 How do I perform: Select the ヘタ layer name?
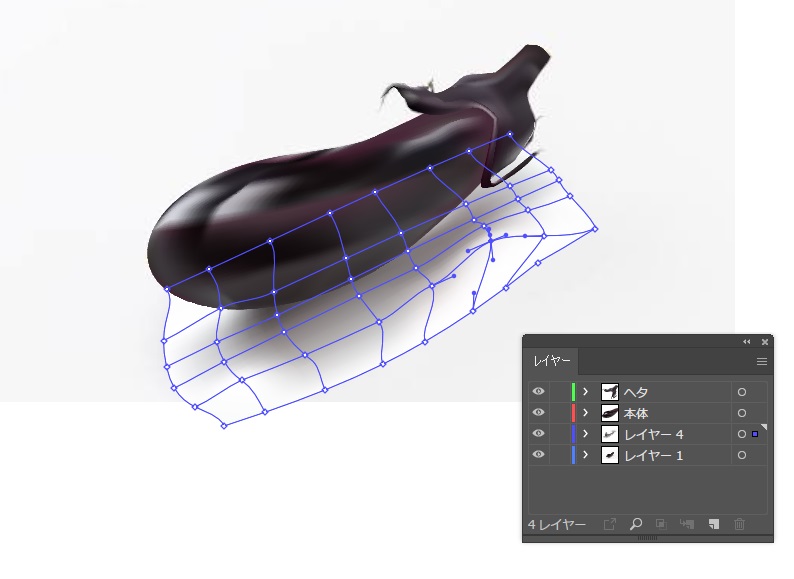pos(636,393)
